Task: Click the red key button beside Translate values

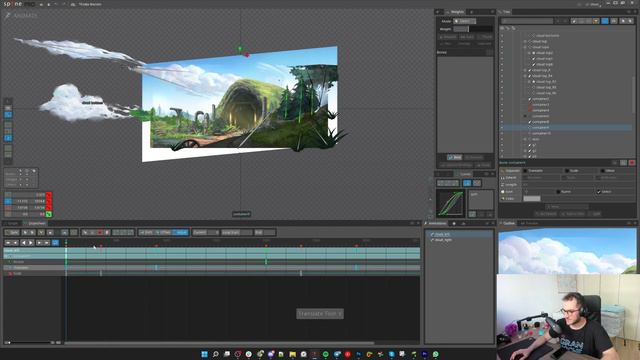Action: 49,201
